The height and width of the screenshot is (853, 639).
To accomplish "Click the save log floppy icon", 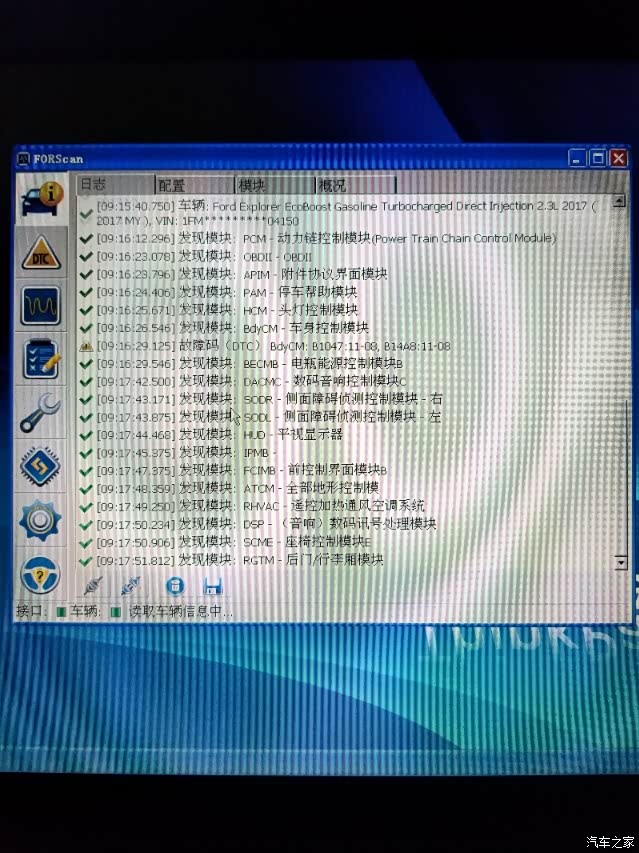I will (212, 586).
